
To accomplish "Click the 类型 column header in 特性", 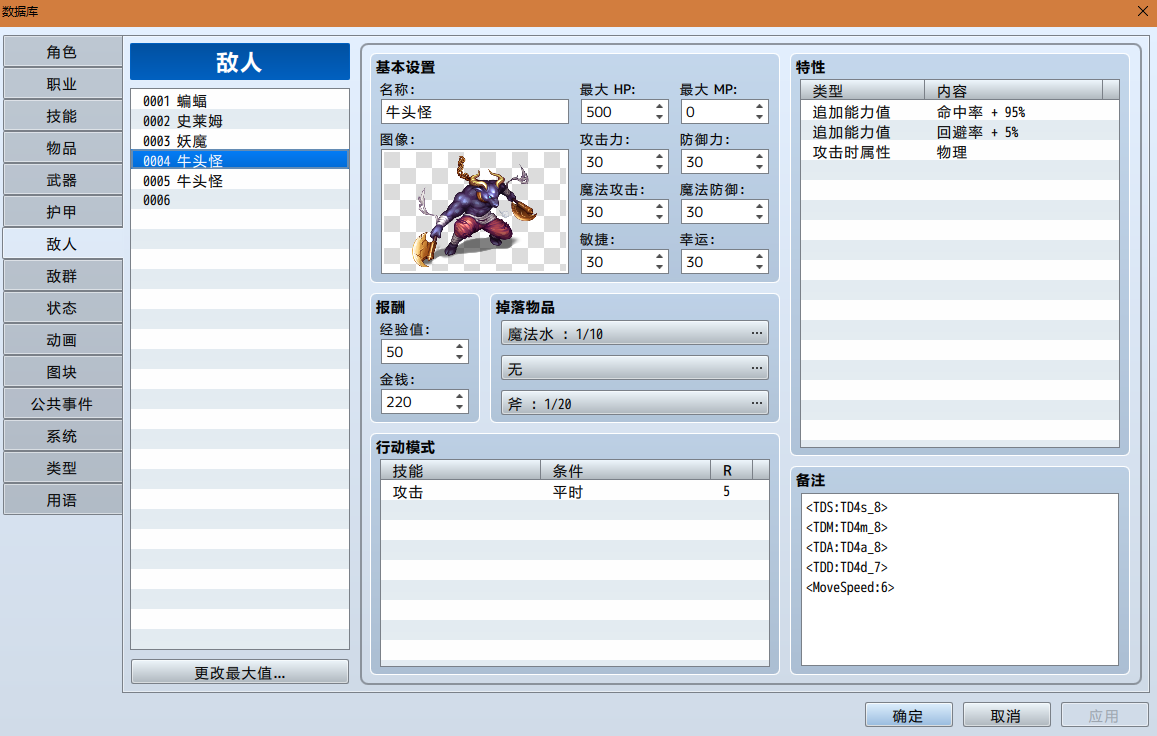I will click(x=863, y=91).
